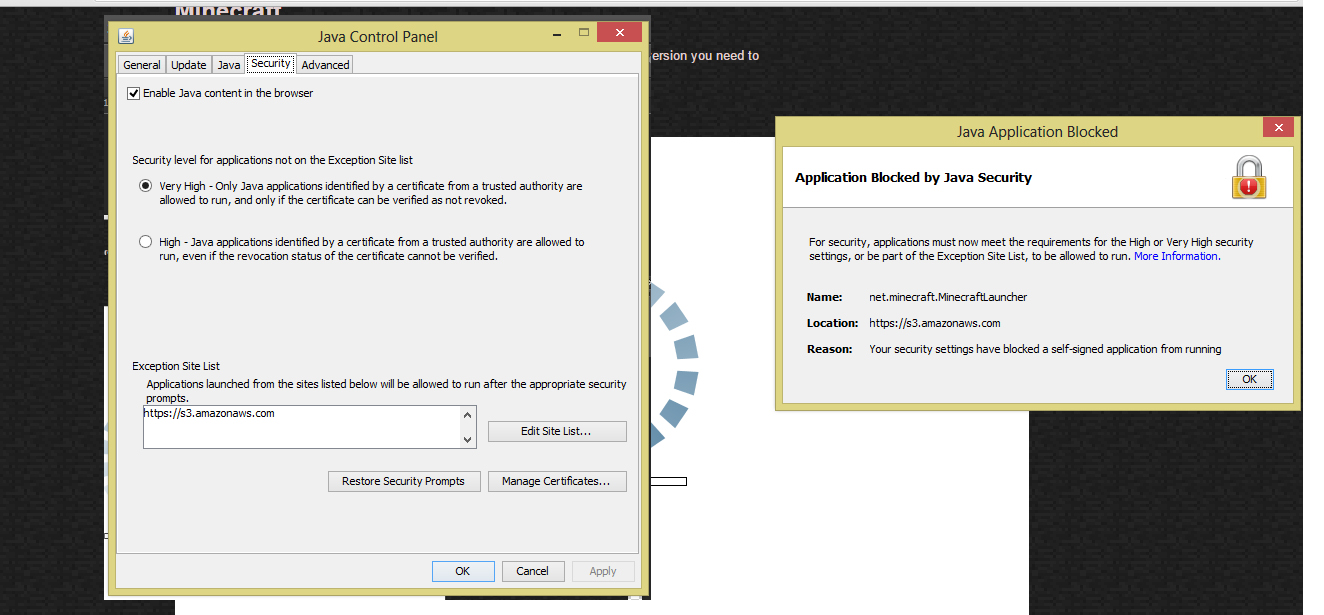Confirm with OK in Java Control Panel
Image resolution: width=1324 pixels, height=615 pixels.
(x=463, y=571)
